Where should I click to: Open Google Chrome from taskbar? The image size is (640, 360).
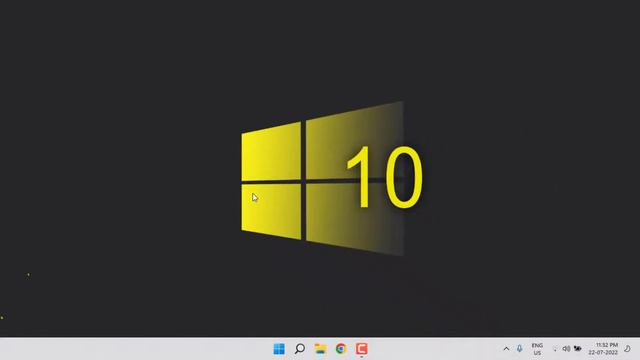tap(341, 349)
